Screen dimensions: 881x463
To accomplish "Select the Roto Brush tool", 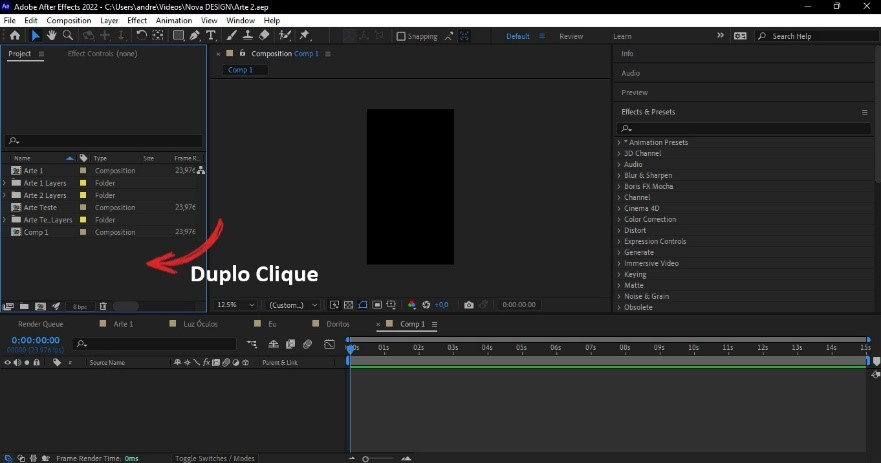I will pos(285,35).
